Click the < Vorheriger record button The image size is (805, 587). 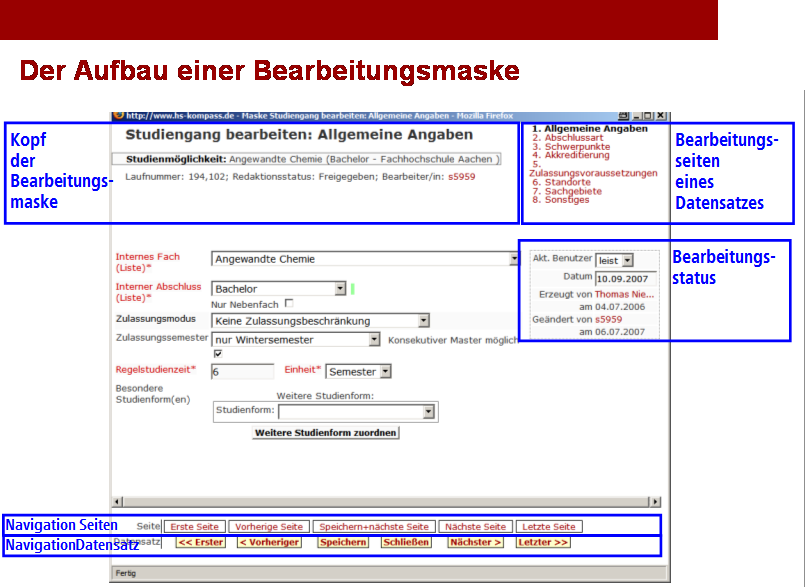269,542
